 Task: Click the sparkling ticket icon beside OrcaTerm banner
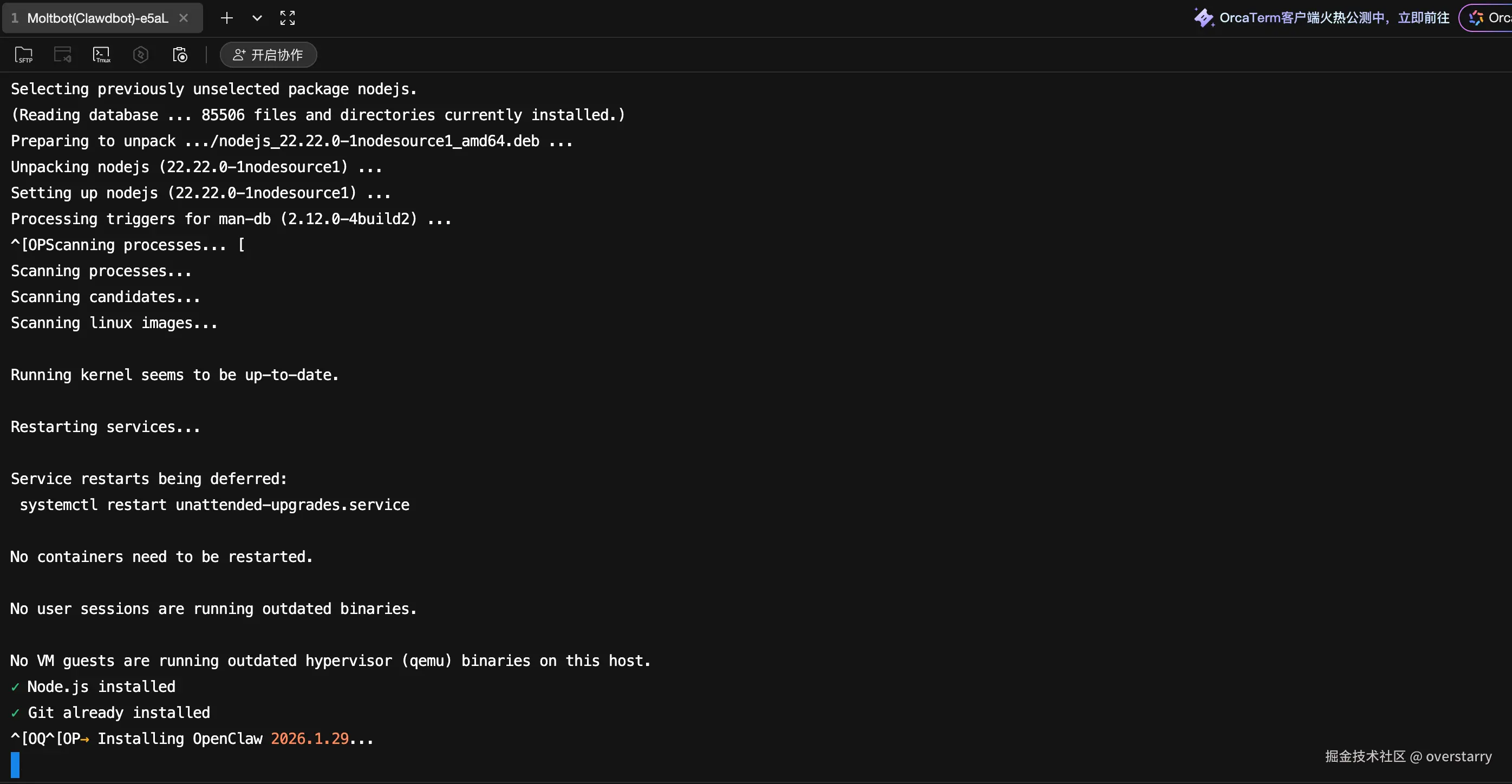(x=1204, y=18)
